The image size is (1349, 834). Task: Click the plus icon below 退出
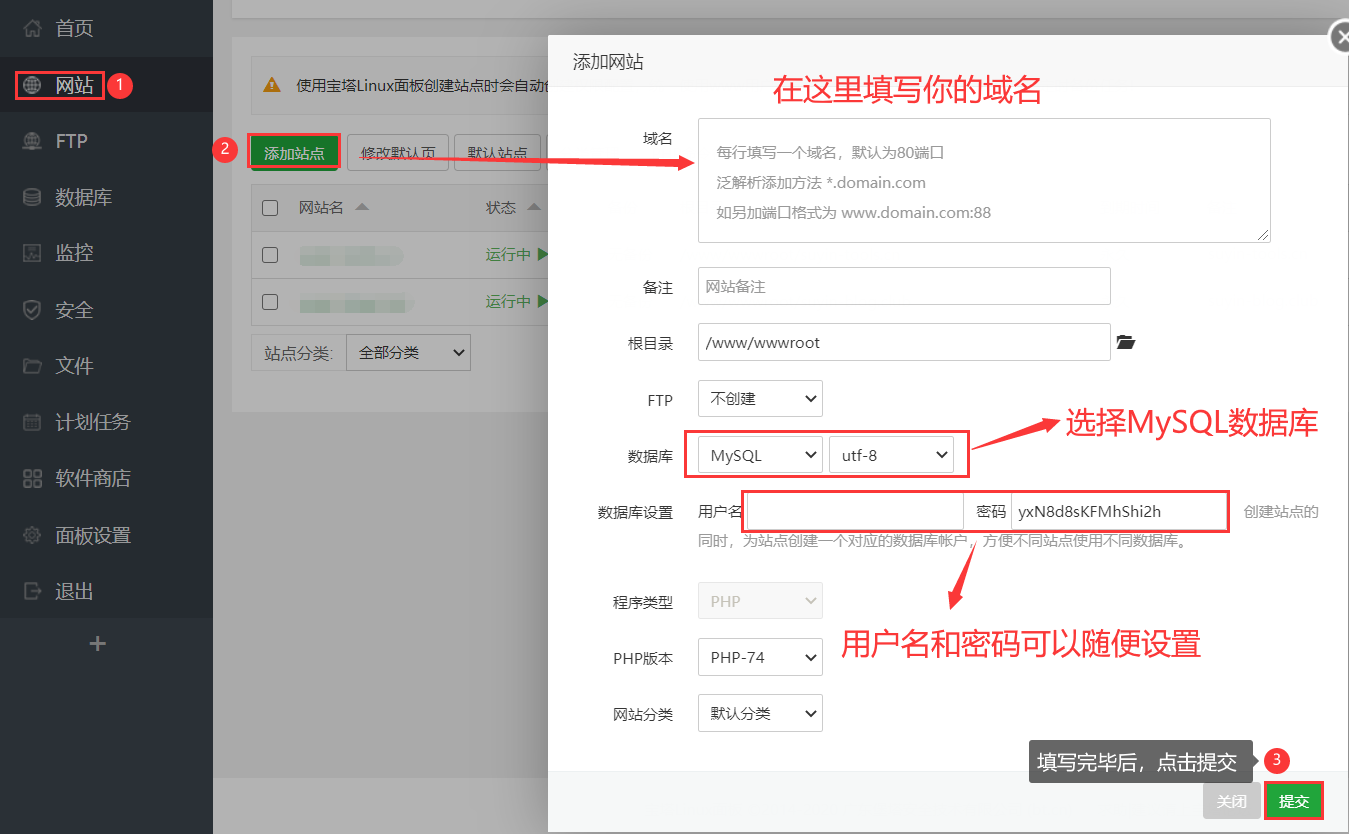97,643
